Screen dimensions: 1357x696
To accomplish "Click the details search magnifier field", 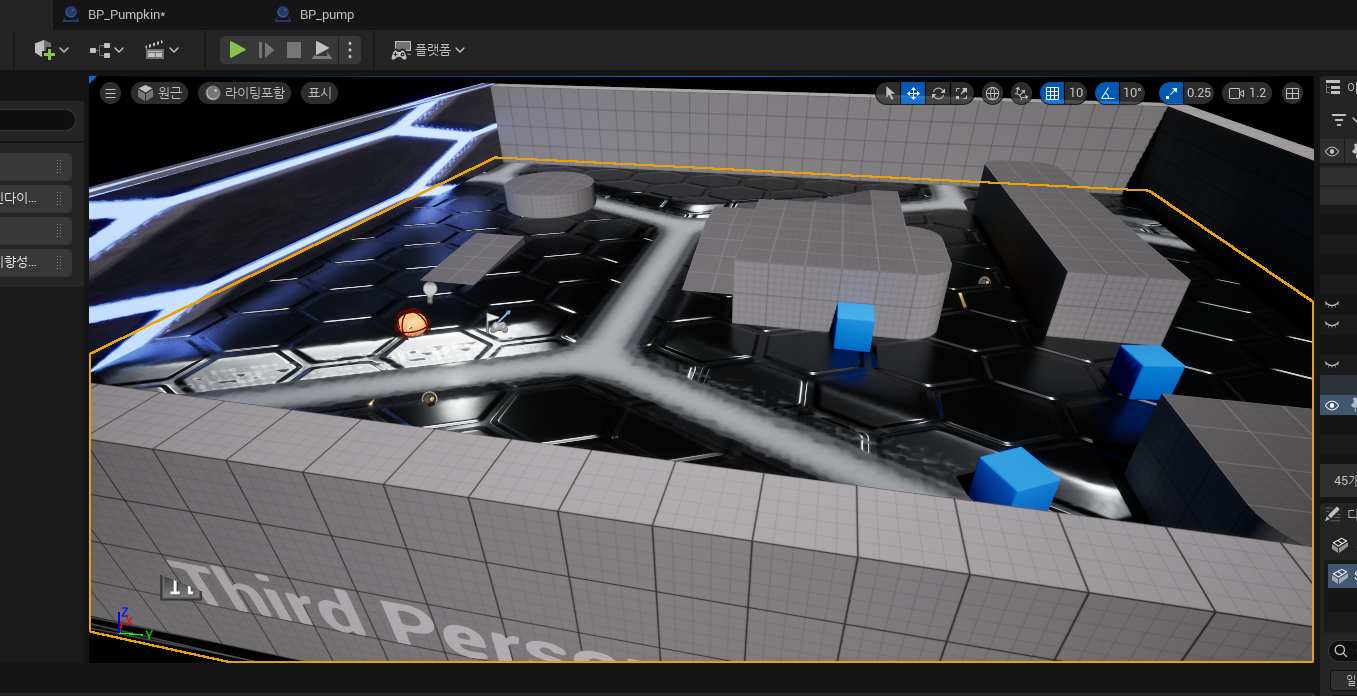I will pyautogui.click(x=1342, y=651).
